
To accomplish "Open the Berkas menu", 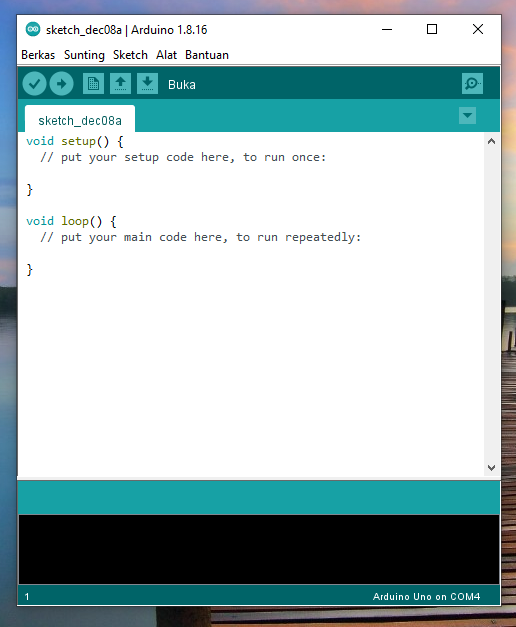I will (x=38, y=55).
